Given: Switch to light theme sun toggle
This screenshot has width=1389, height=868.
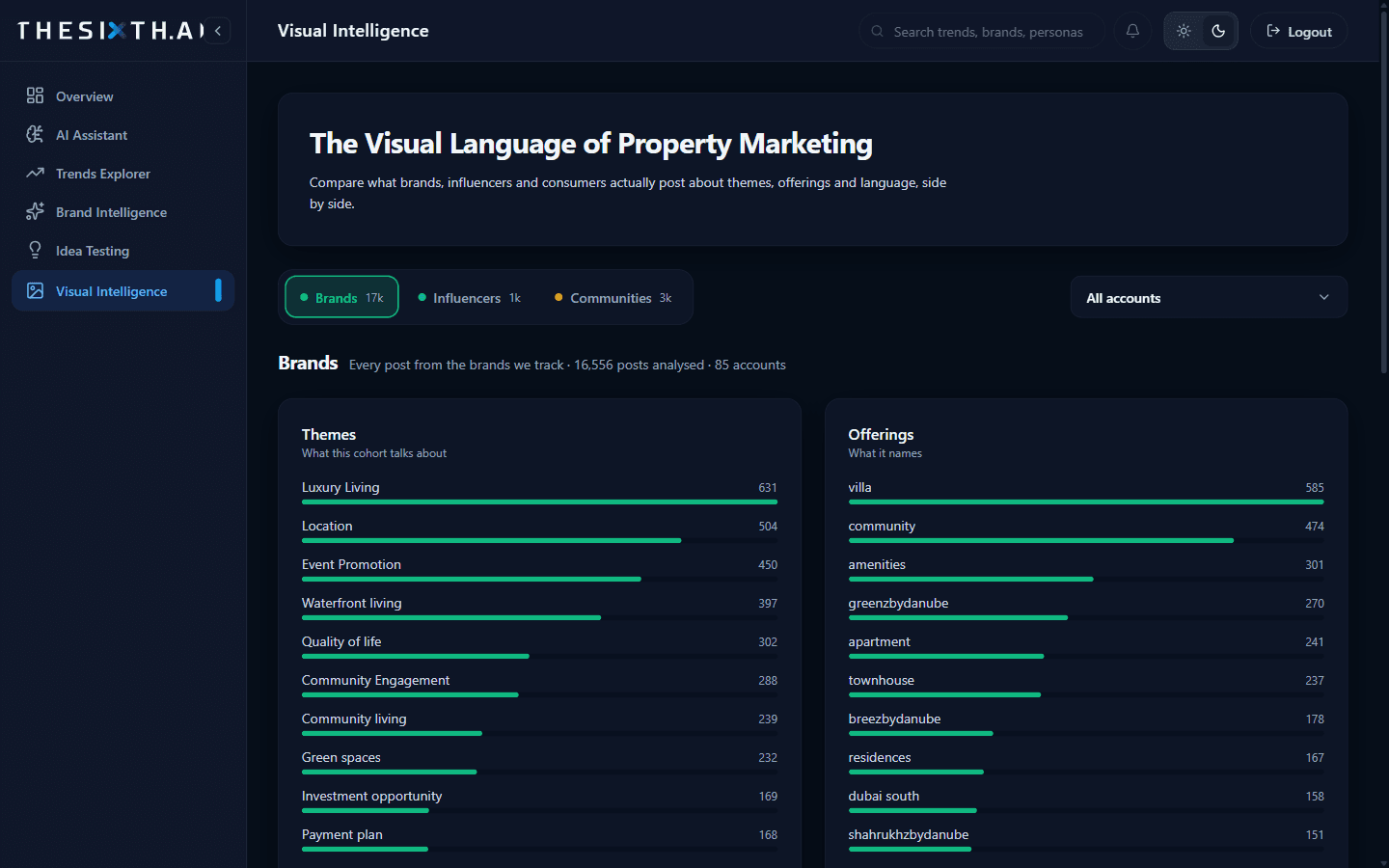Looking at the screenshot, I should (x=1184, y=31).
